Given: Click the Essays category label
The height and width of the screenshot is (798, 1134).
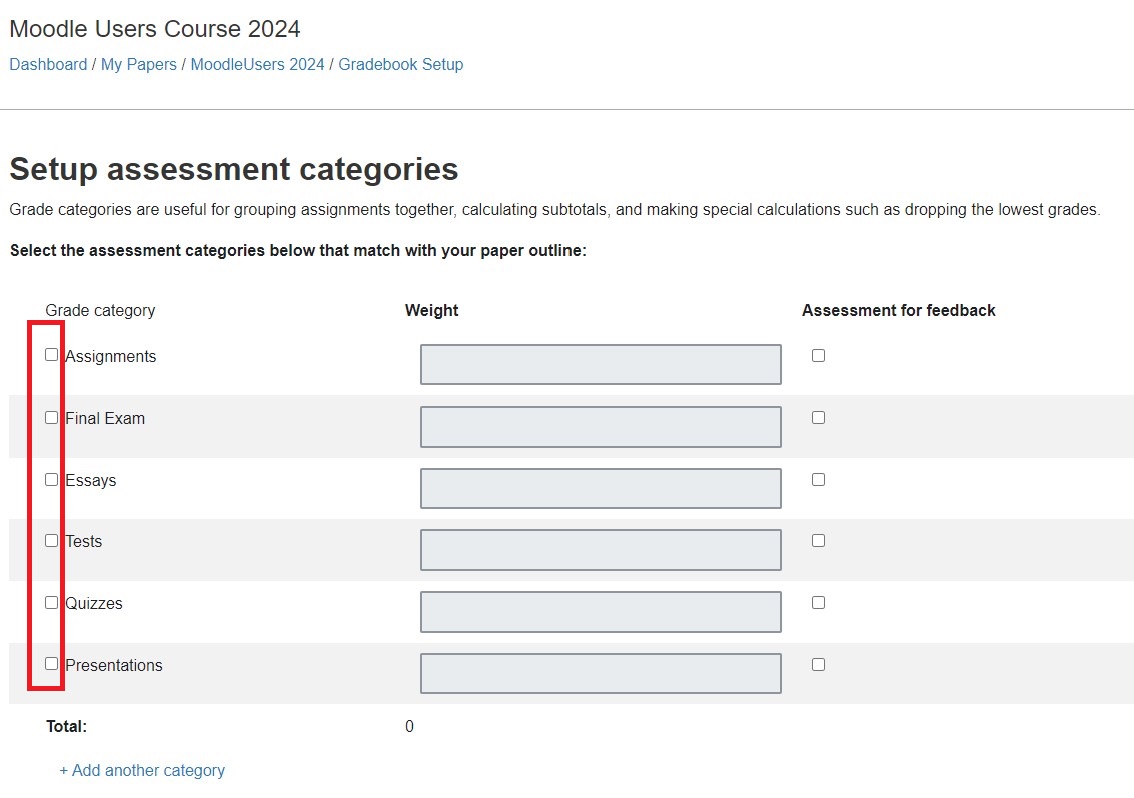Looking at the screenshot, I should click(90, 481).
